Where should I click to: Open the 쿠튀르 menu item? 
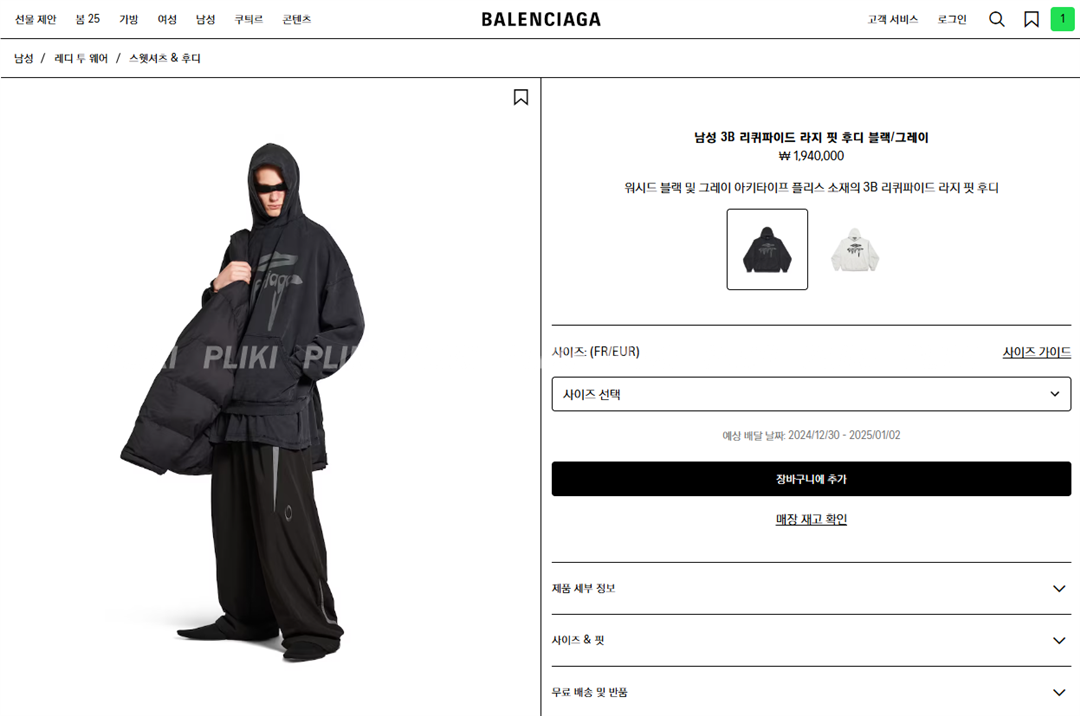(x=249, y=19)
